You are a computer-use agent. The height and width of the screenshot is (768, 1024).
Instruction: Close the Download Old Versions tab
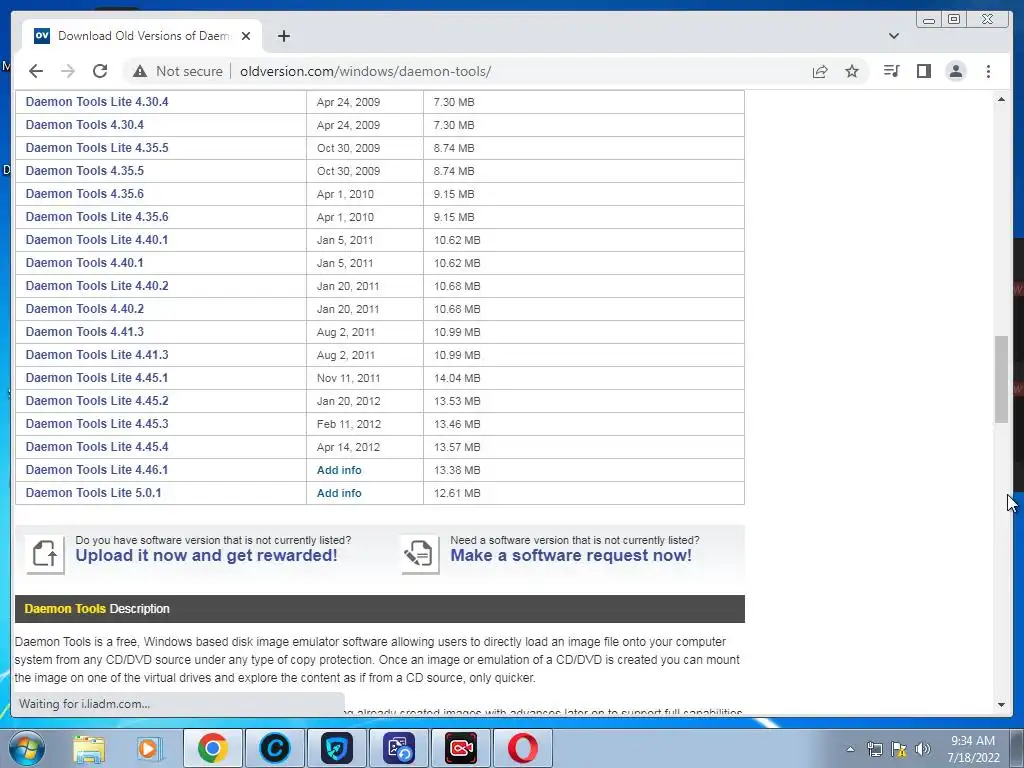pos(246,36)
